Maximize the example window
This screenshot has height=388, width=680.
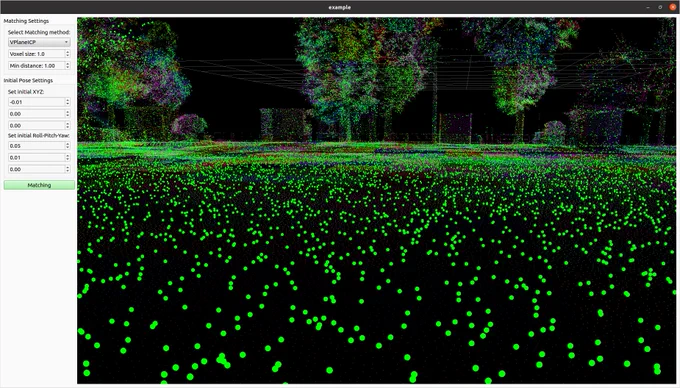pyautogui.click(x=660, y=7)
